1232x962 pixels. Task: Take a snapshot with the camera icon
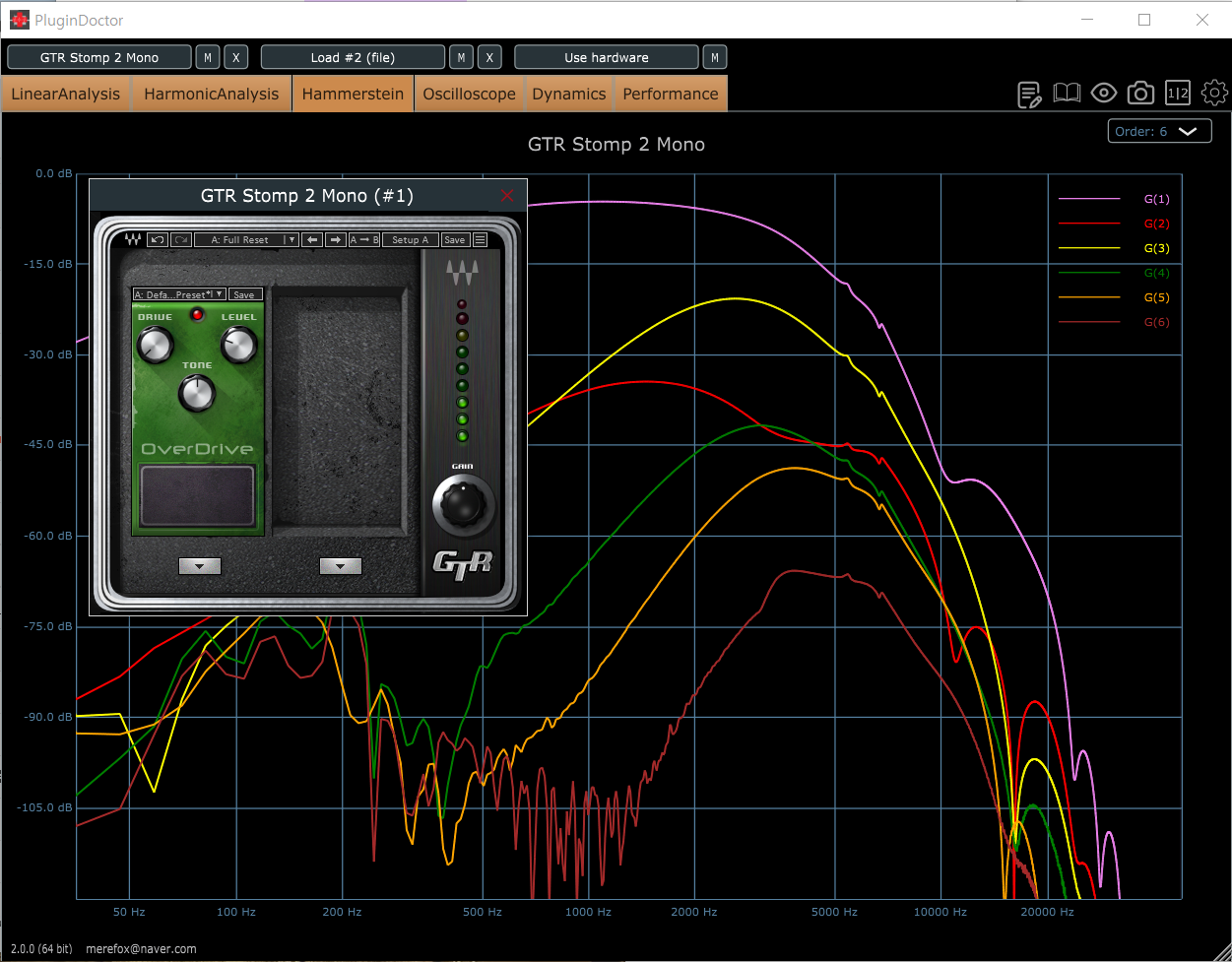[x=1140, y=94]
